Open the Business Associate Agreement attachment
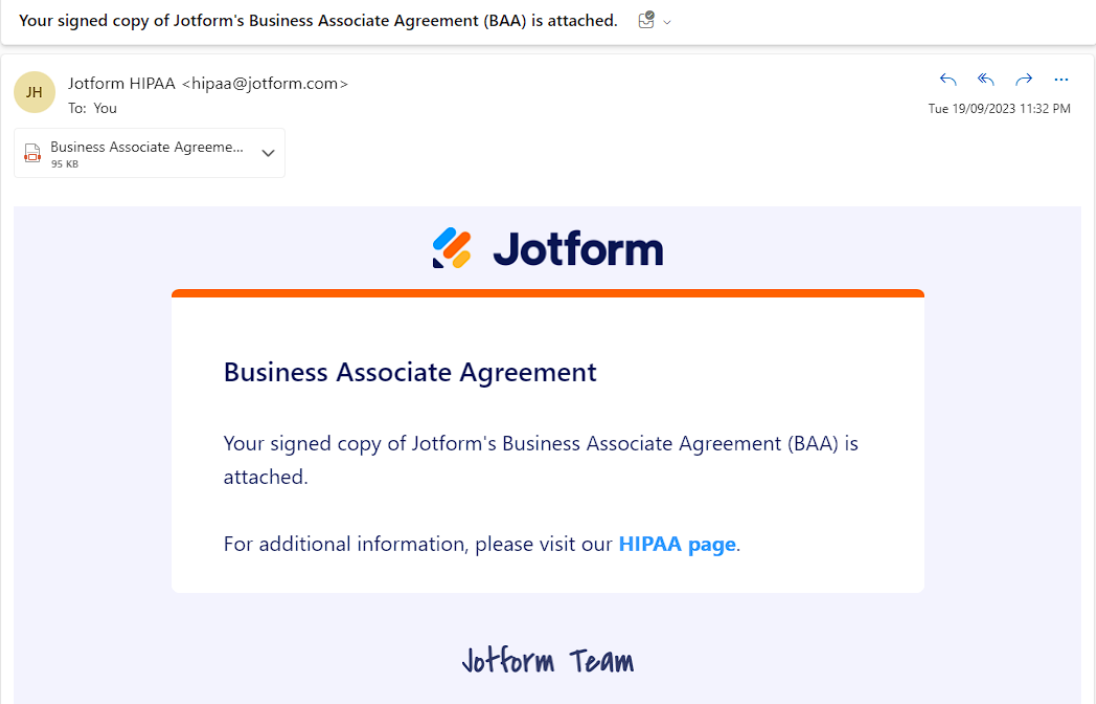1096x704 pixels. point(147,147)
